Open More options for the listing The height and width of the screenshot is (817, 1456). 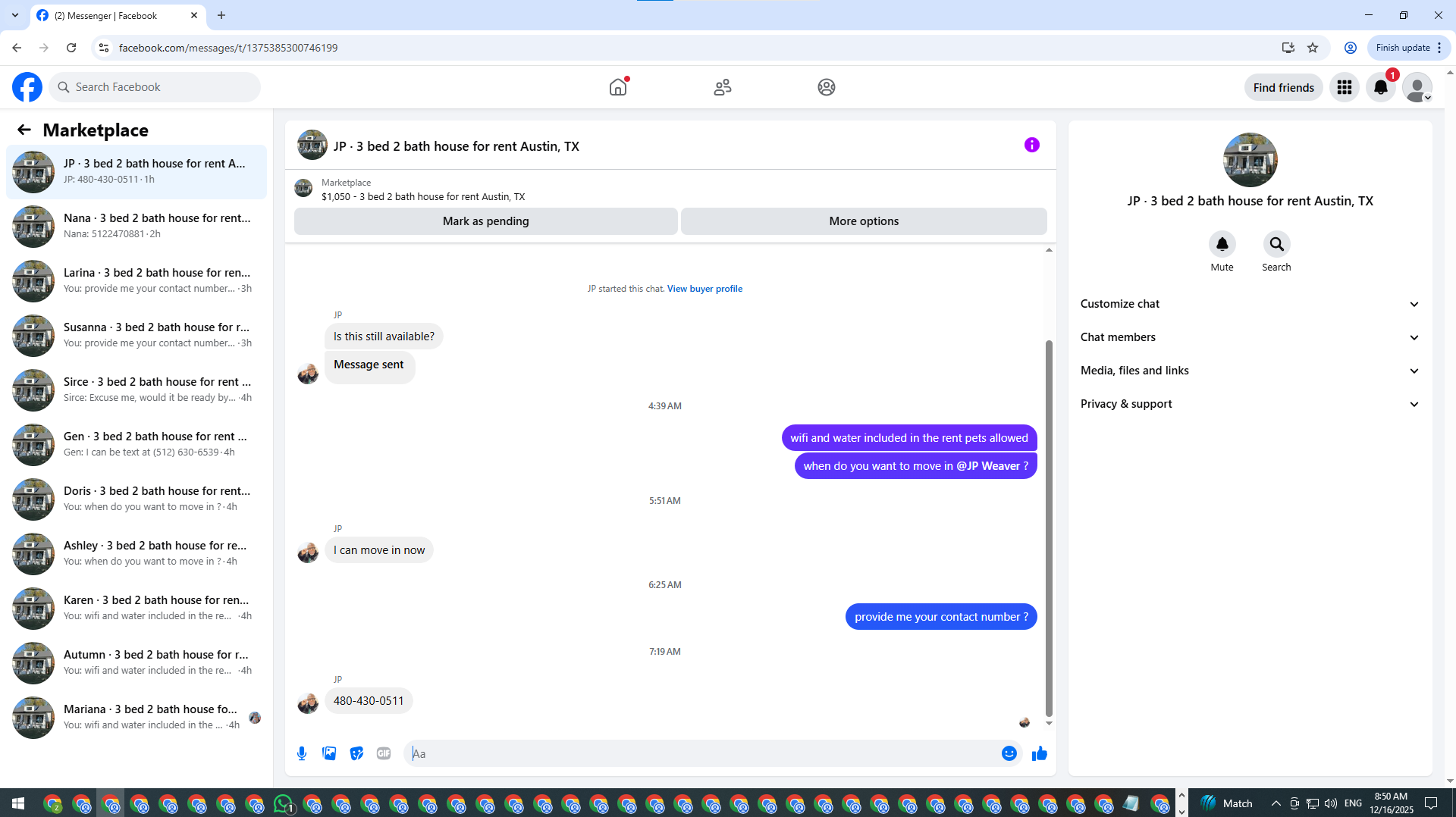[x=864, y=221]
